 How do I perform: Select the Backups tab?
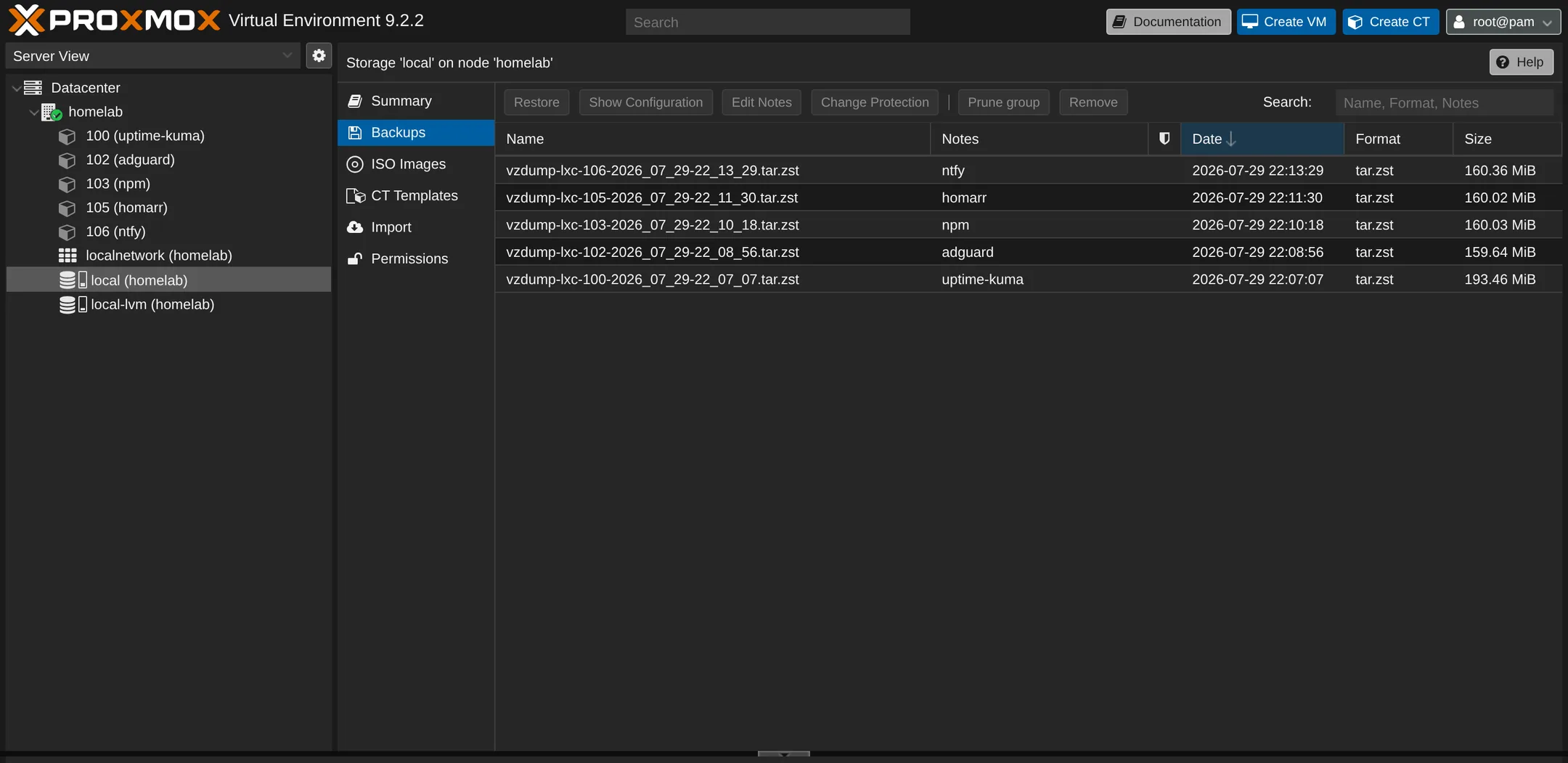pos(416,133)
